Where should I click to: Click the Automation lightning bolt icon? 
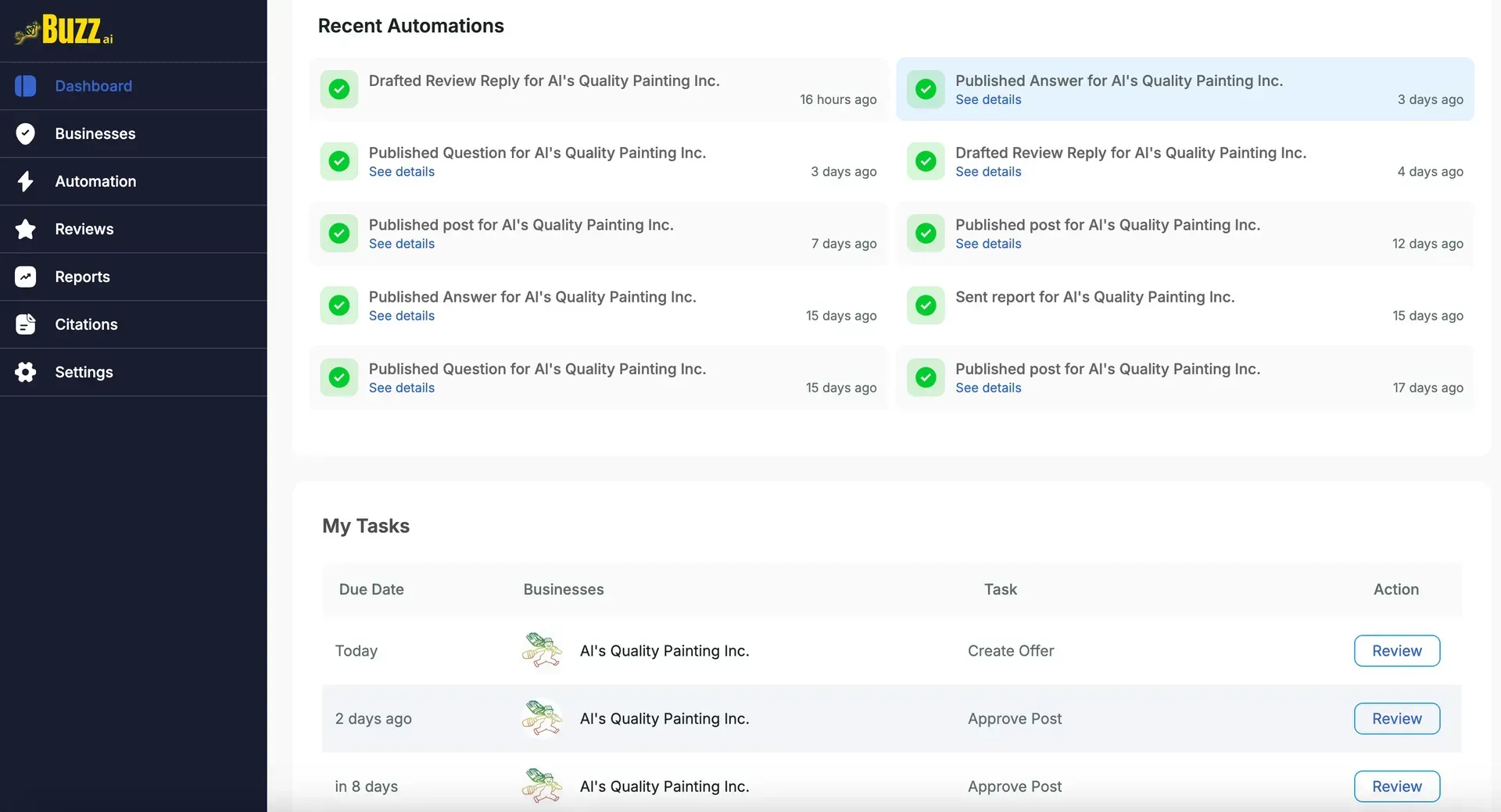point(25,181)
